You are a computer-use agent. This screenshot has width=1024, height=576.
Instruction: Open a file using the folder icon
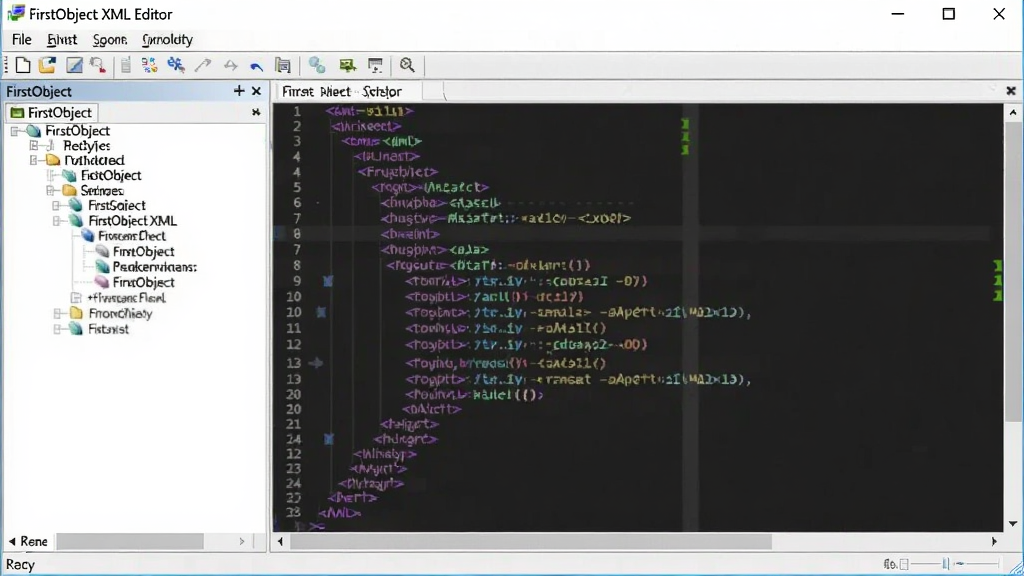47,65
